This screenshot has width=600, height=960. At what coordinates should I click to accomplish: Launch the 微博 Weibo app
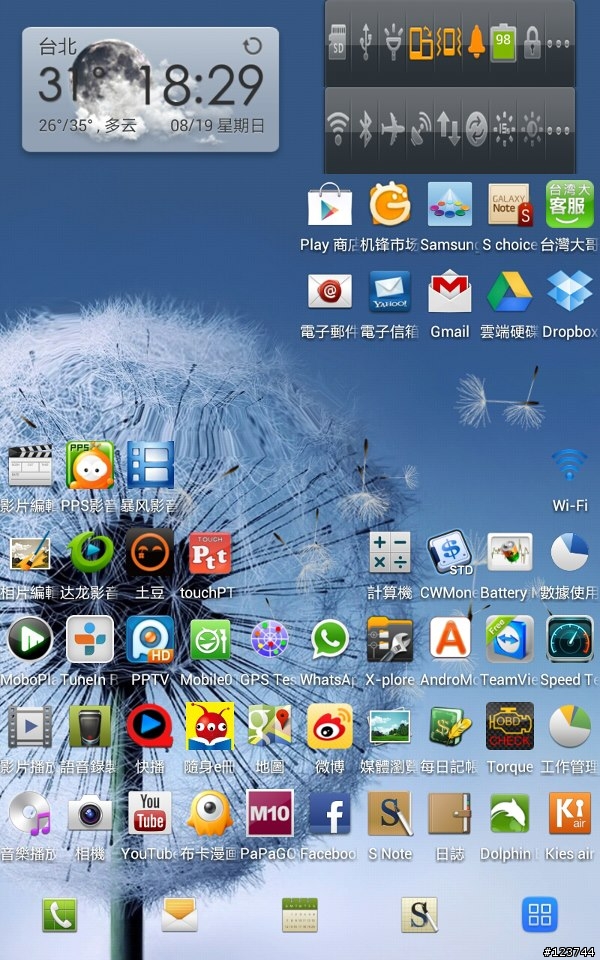pyautogui.click(x=329, y=726)
